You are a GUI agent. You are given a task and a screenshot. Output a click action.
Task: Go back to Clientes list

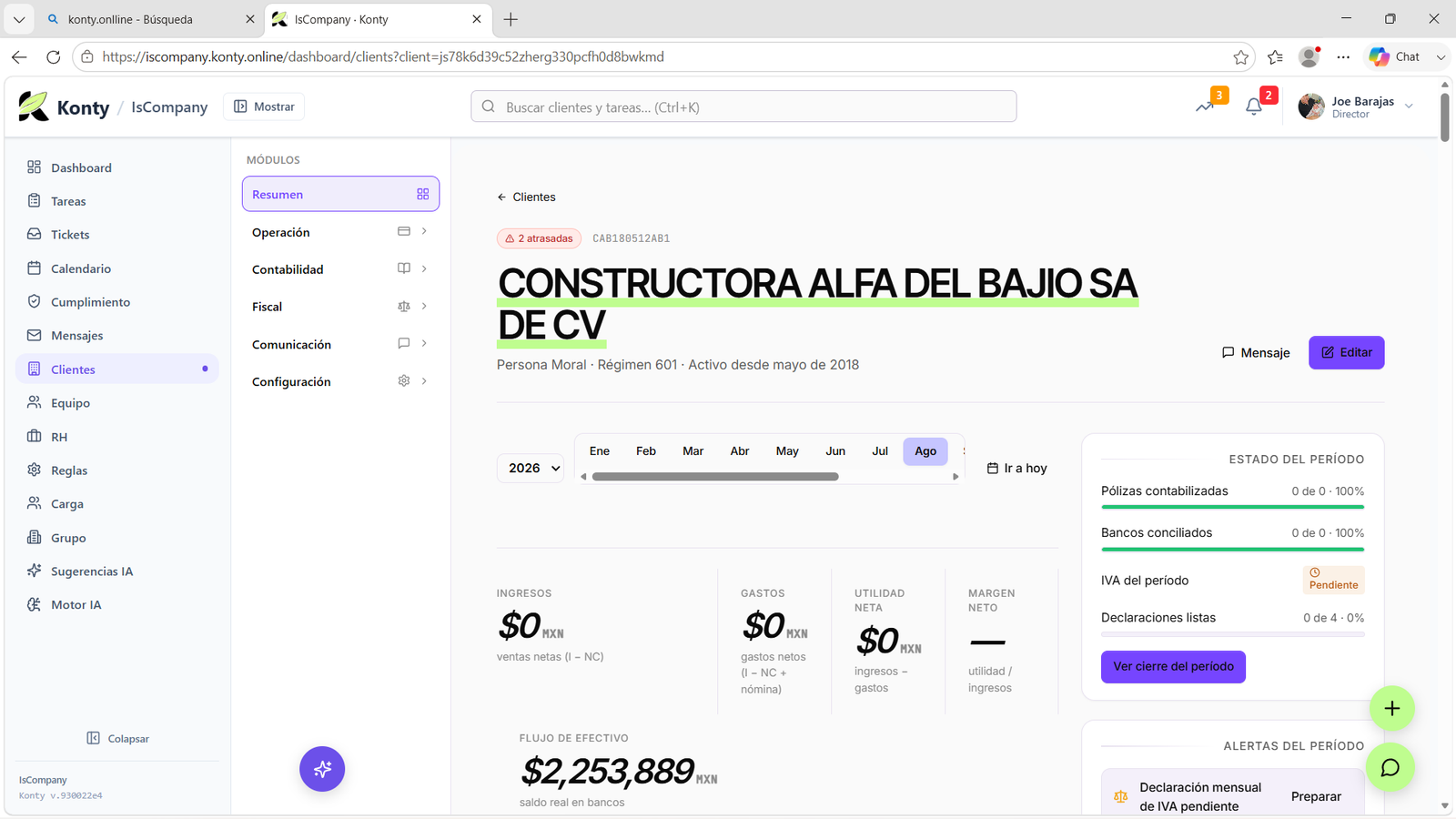coord(526,197)
